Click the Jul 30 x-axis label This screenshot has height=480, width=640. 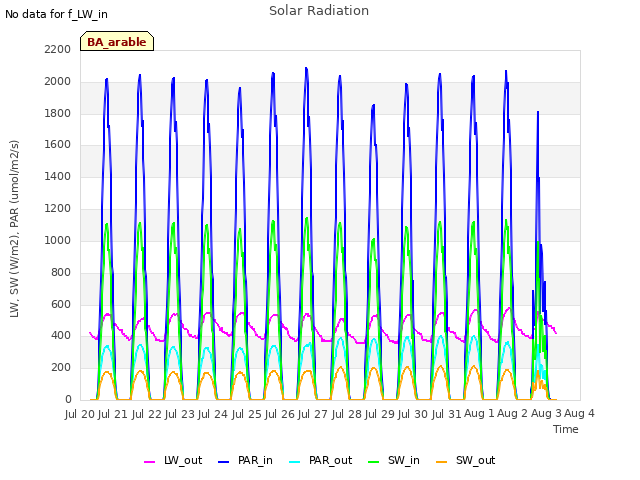click(413, 414)
